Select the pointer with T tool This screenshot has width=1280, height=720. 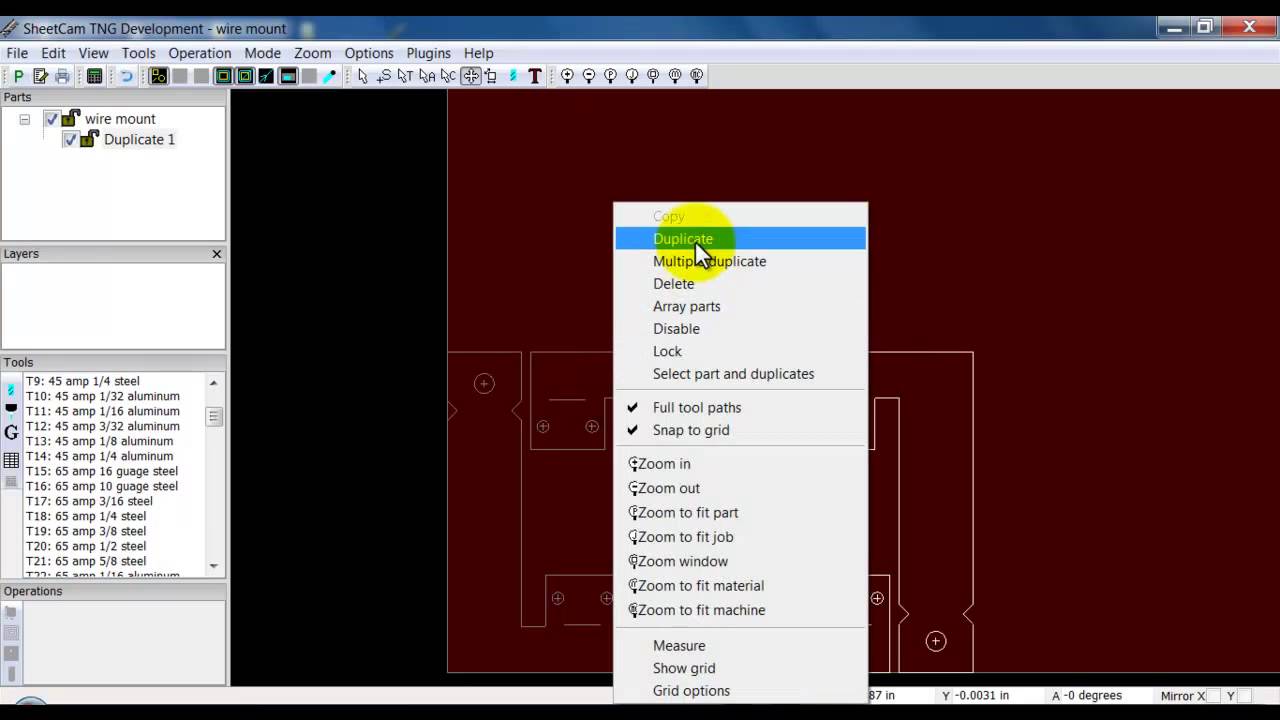pos(405,76)
